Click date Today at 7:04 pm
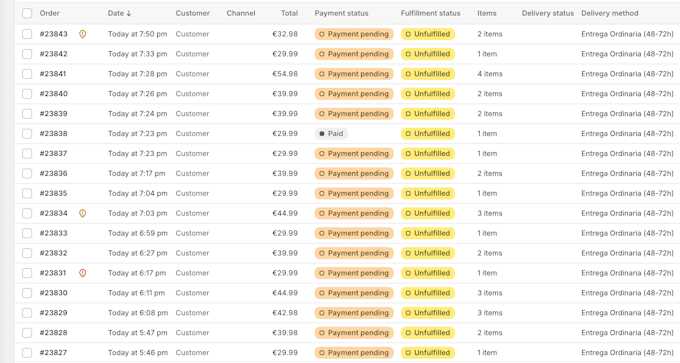680x363 pixels. tap(137, 193)
